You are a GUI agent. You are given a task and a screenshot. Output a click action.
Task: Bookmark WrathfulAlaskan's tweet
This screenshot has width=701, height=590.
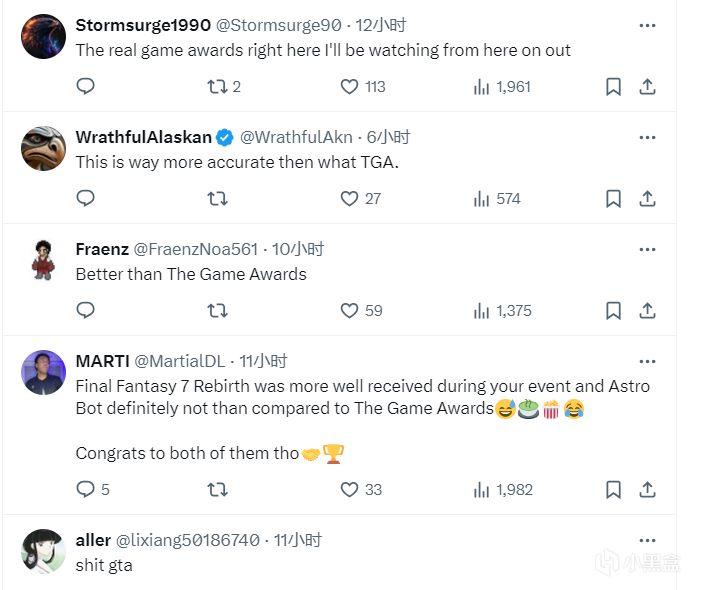point(613,199)
